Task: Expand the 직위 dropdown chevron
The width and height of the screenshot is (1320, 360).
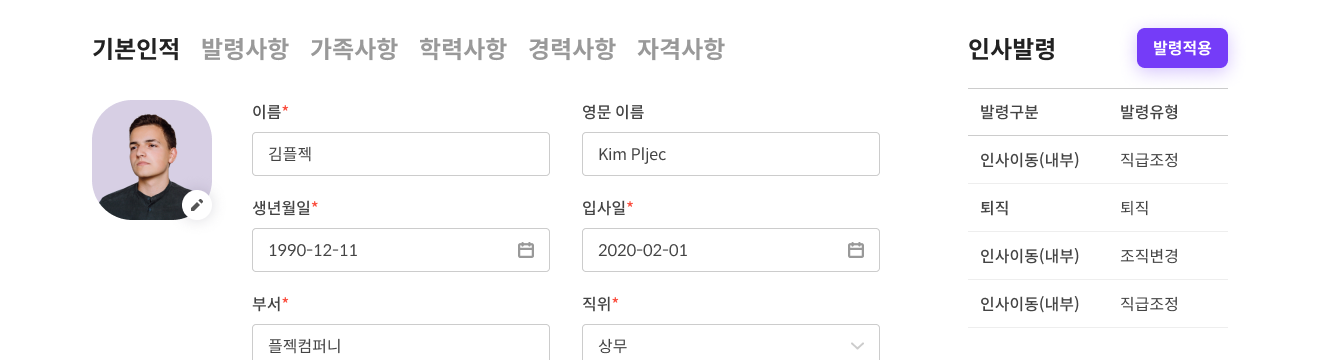Action: tap(857, 346)
